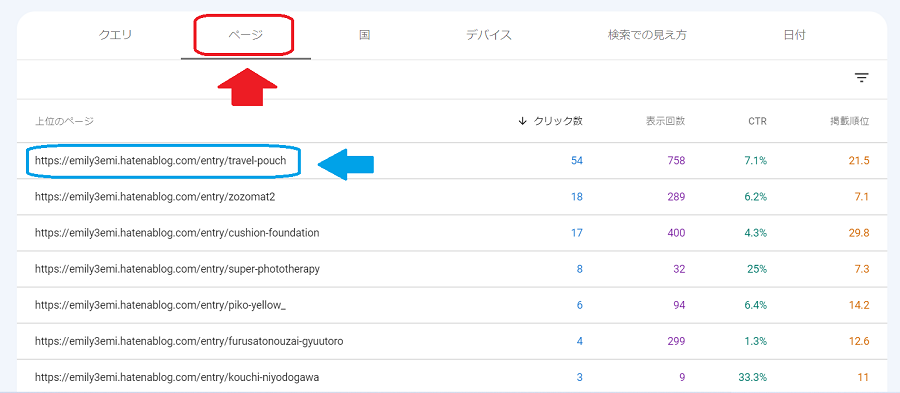900x393 pixels.
Task: Sort by 掲載順位 column header
Action: pyautogui.click(x=849, y=121)
